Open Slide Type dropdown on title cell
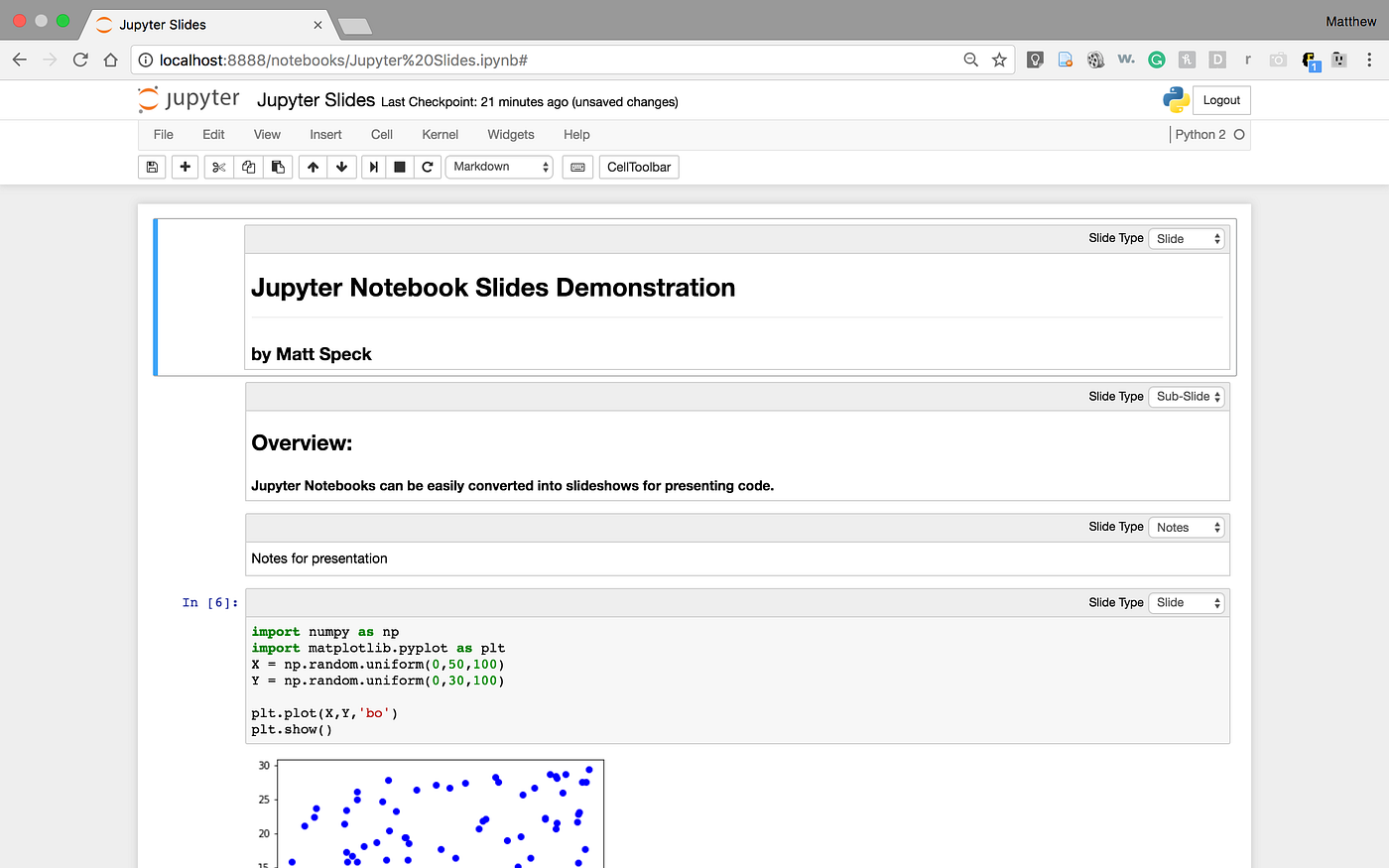This screenshot has height=868, width=1389. click(x=1187, y=238)
